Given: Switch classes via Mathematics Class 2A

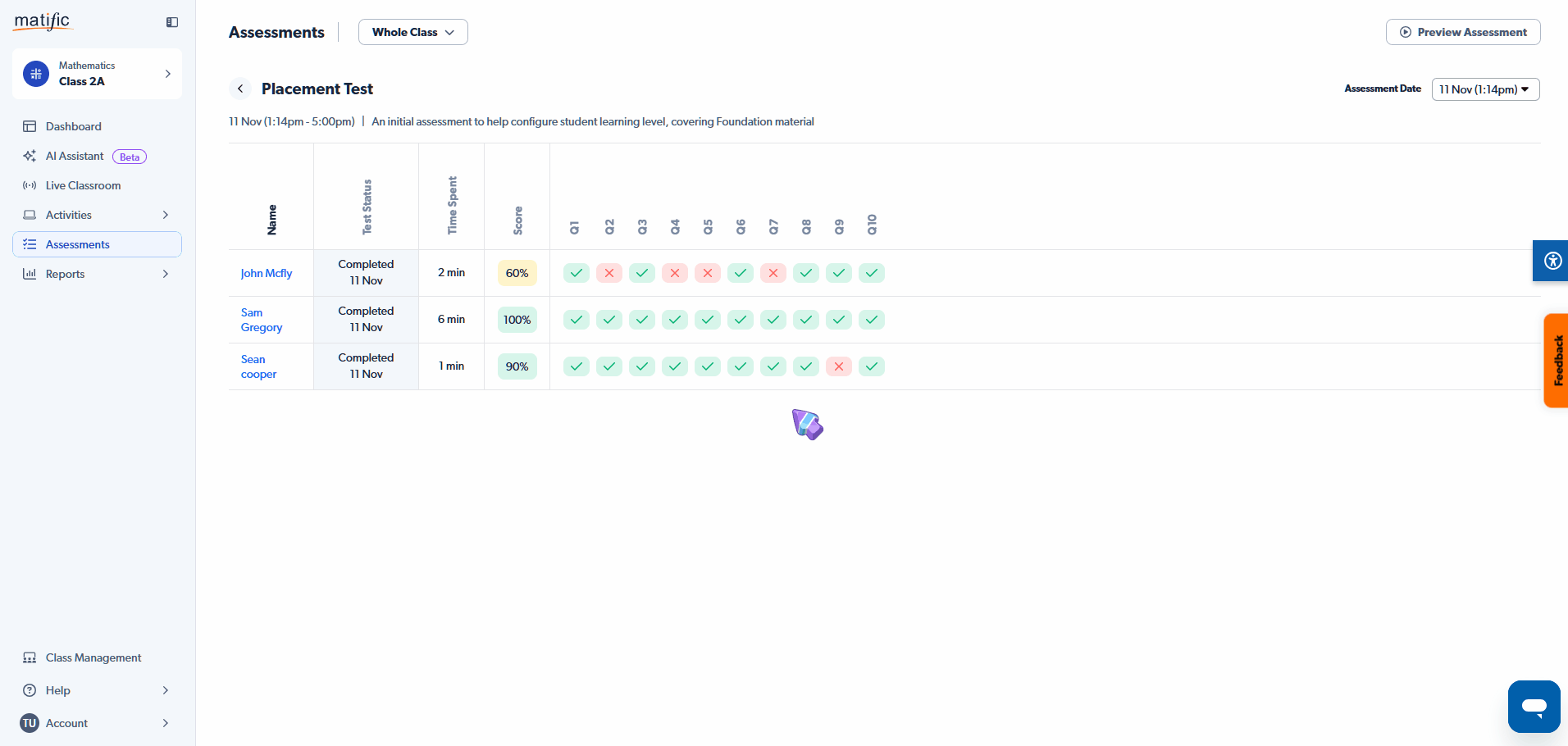Looking at the screenshot, I should 97,74.
